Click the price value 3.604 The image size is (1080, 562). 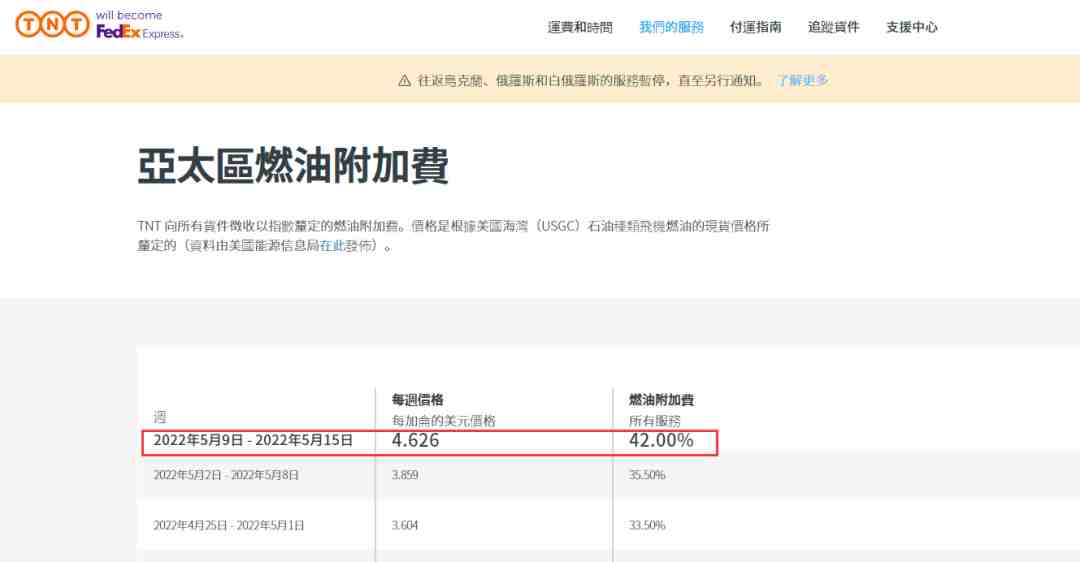coord(405,525)
